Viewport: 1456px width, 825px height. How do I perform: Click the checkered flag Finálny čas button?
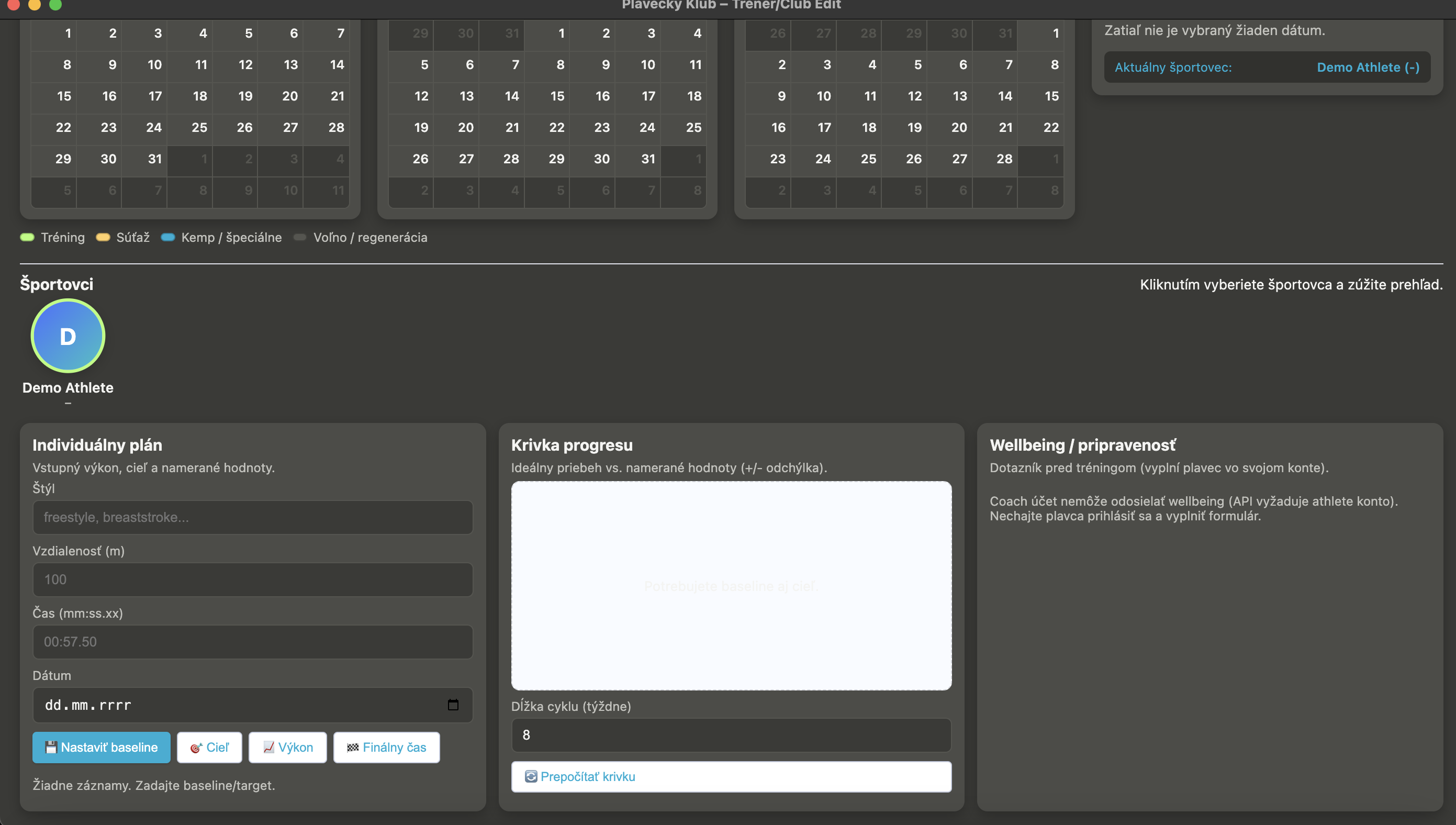click(386, 748)
